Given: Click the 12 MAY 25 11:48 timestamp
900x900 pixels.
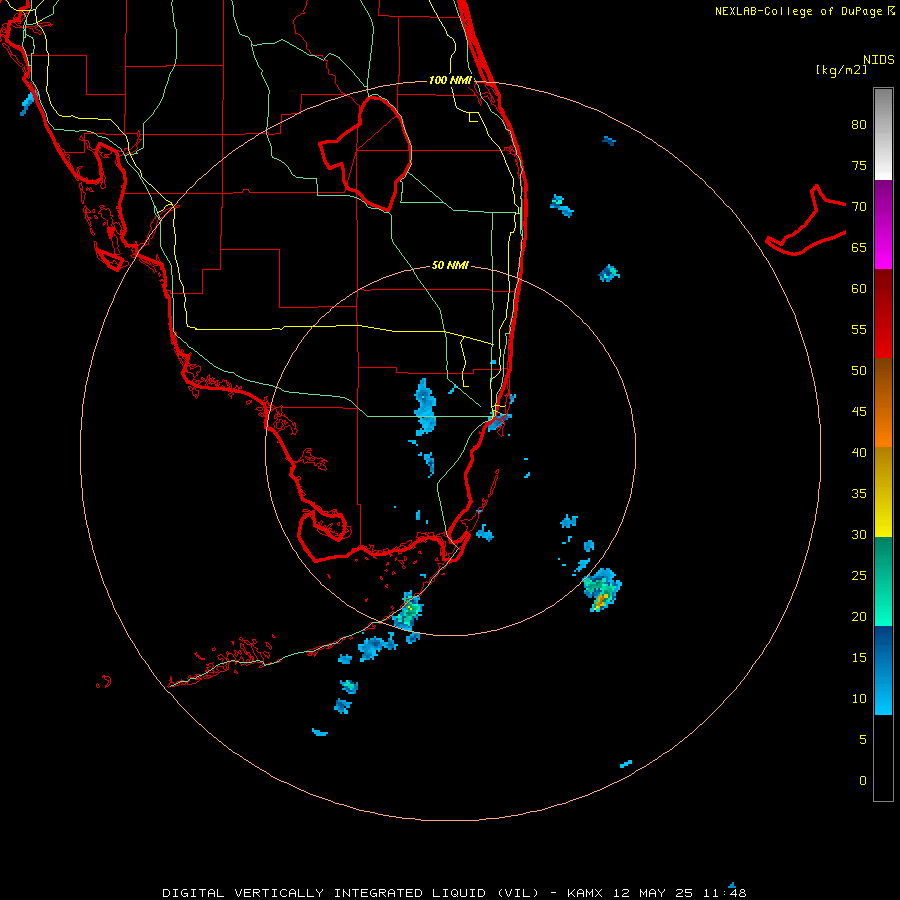Looking at the screenshot, I should coord(680,893).
